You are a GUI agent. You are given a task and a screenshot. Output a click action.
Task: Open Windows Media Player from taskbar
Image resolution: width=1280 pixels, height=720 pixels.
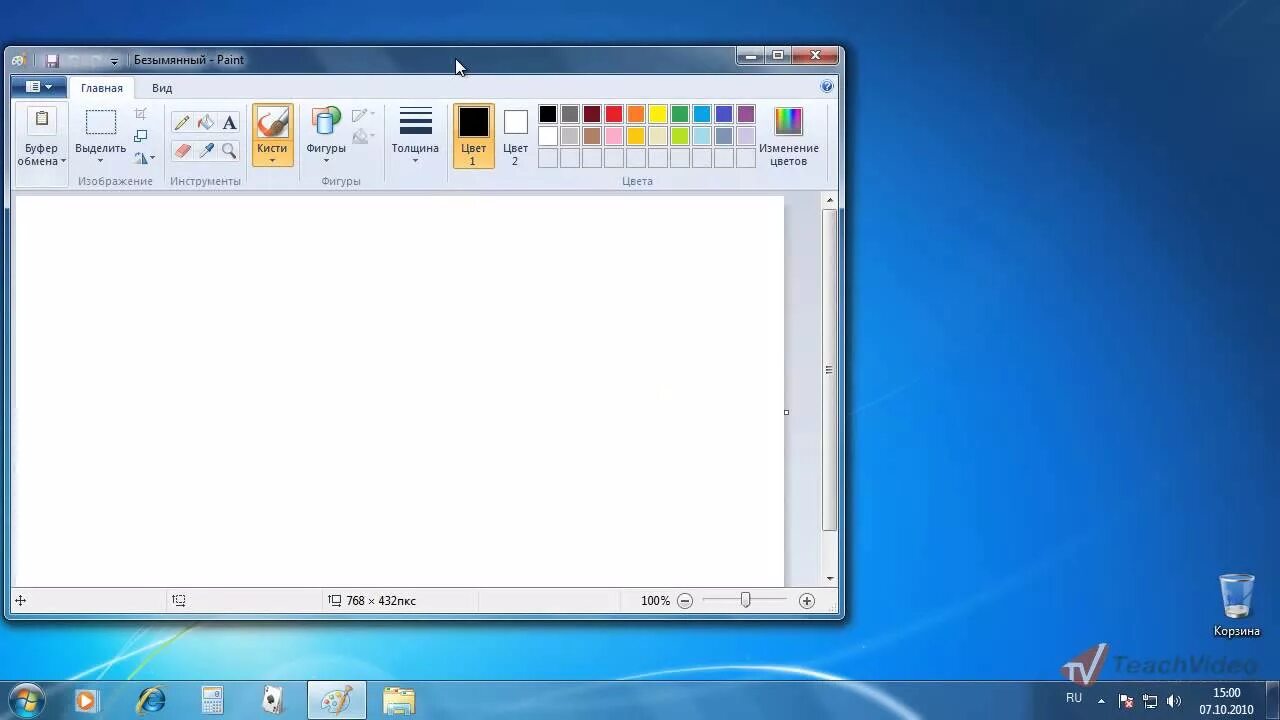(x=86, y=701)
